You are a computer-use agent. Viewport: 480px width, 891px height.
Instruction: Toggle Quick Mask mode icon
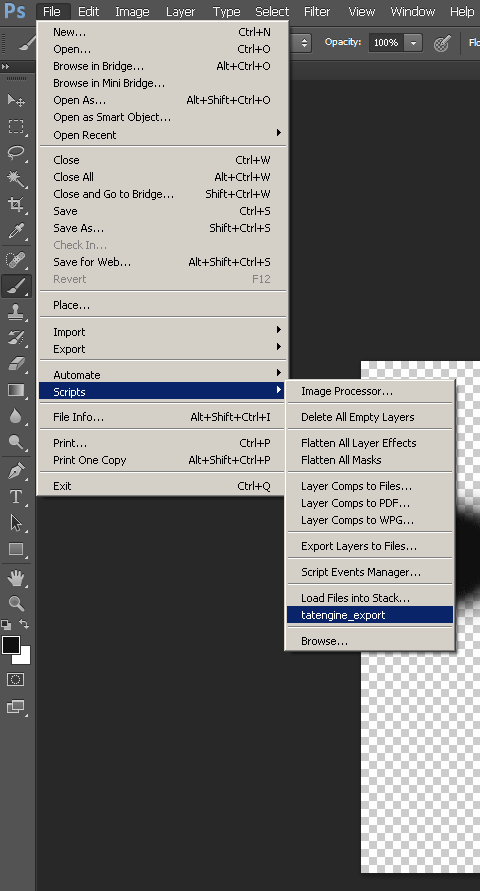[15, 680]
